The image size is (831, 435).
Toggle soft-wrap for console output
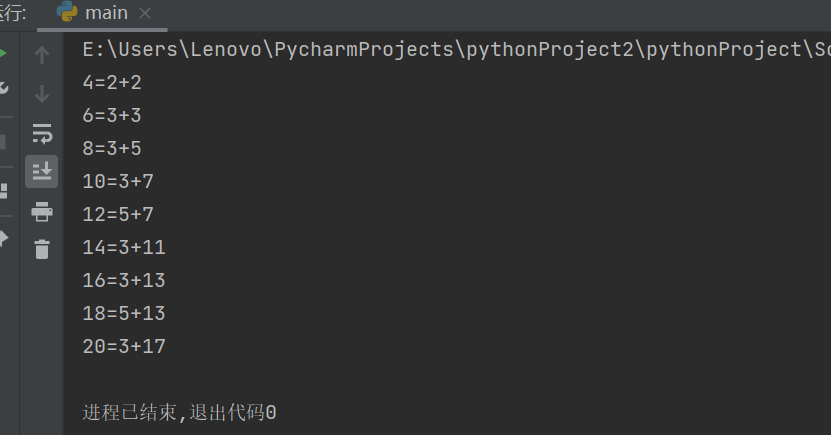41,133
